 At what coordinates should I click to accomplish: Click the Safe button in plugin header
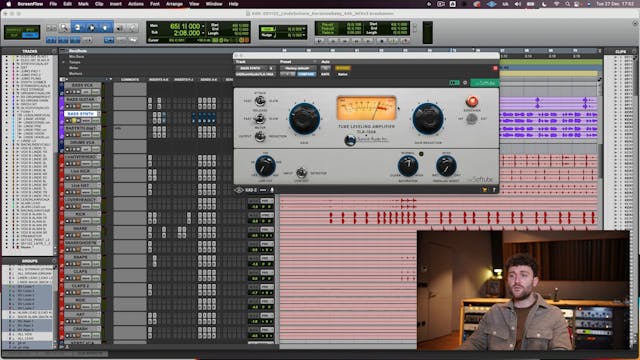(x=325, y=74)
